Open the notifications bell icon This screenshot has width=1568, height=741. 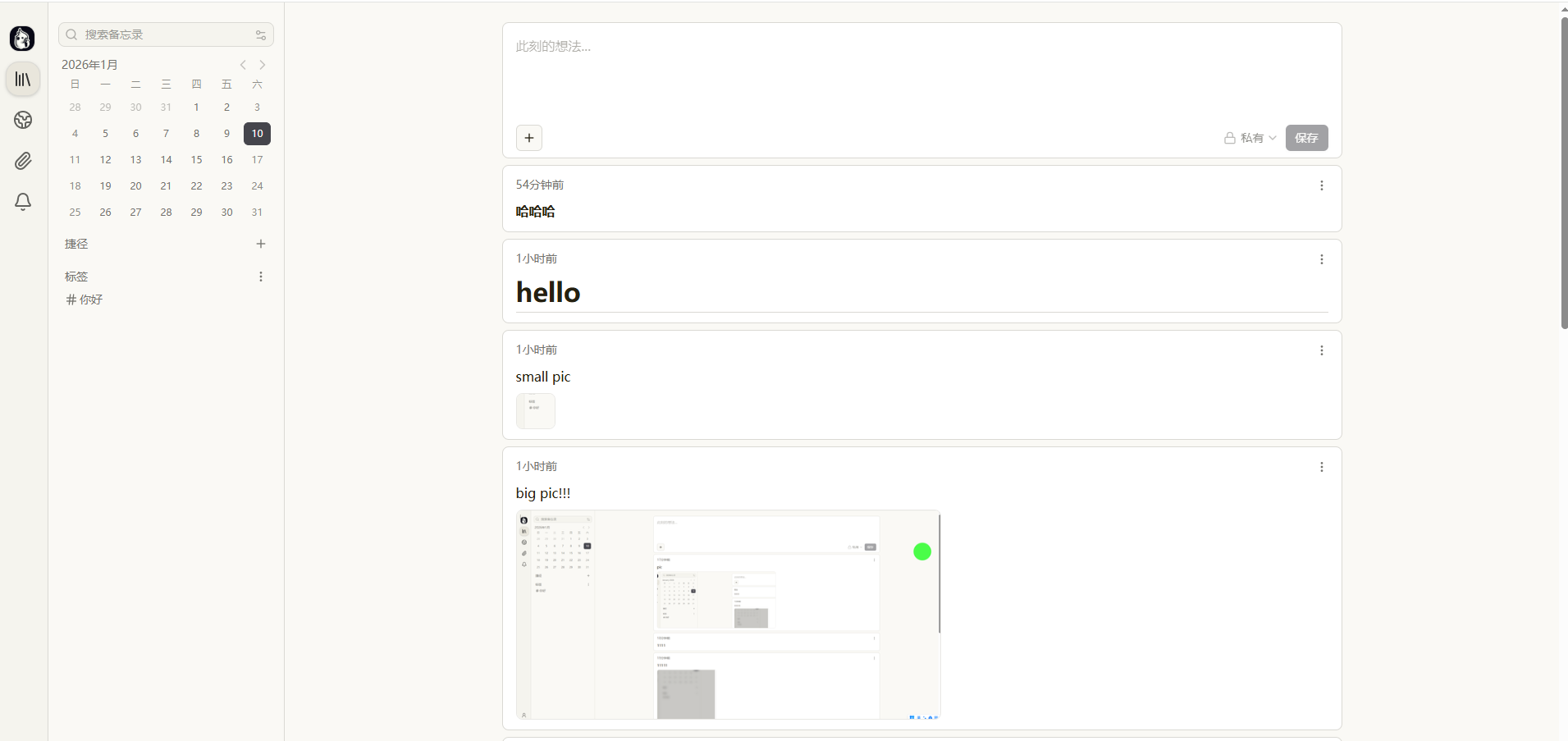[23, 202]
